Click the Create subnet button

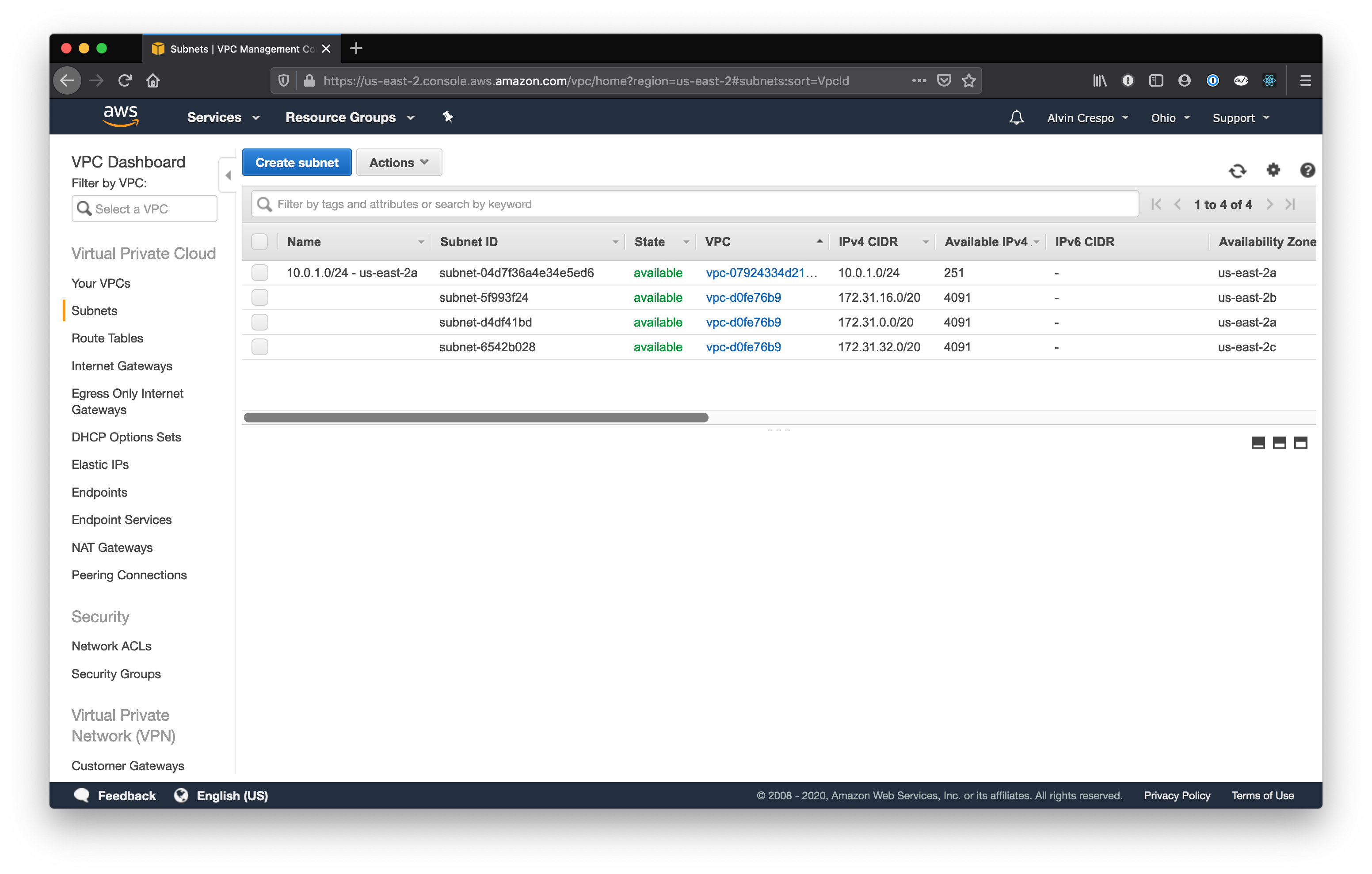click(x=296, y=162)
